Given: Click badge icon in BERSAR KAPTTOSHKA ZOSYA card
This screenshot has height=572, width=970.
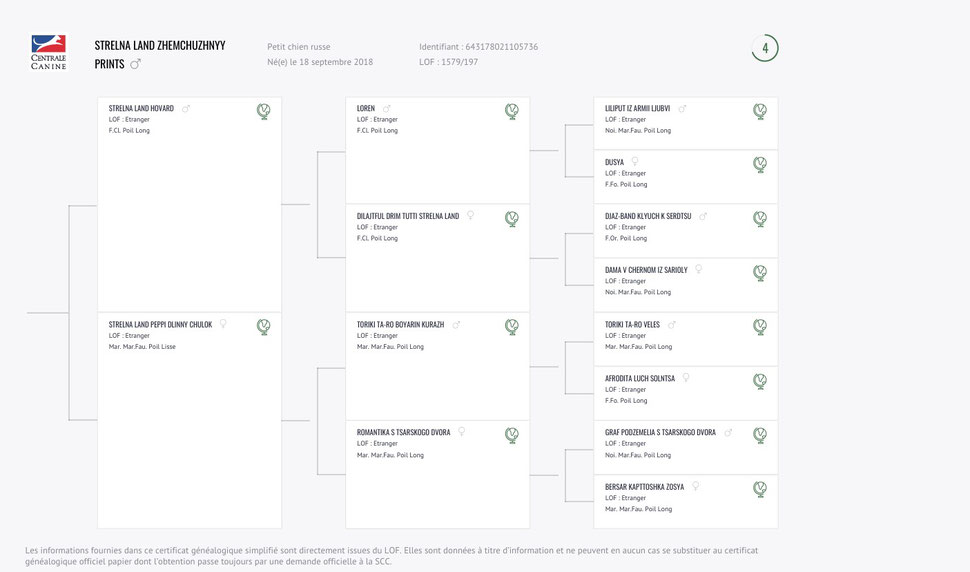Looking at the screenshot, I should 760,489.
